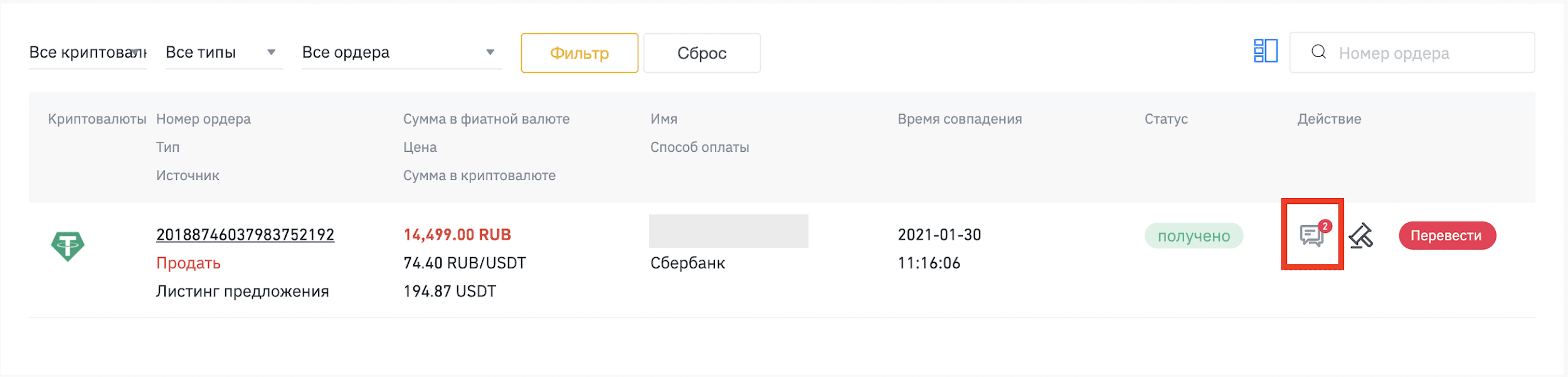Viewport: 1568px width, 377px height.
Task: Open order number 20188746037983752192 link
Action: 245,235
